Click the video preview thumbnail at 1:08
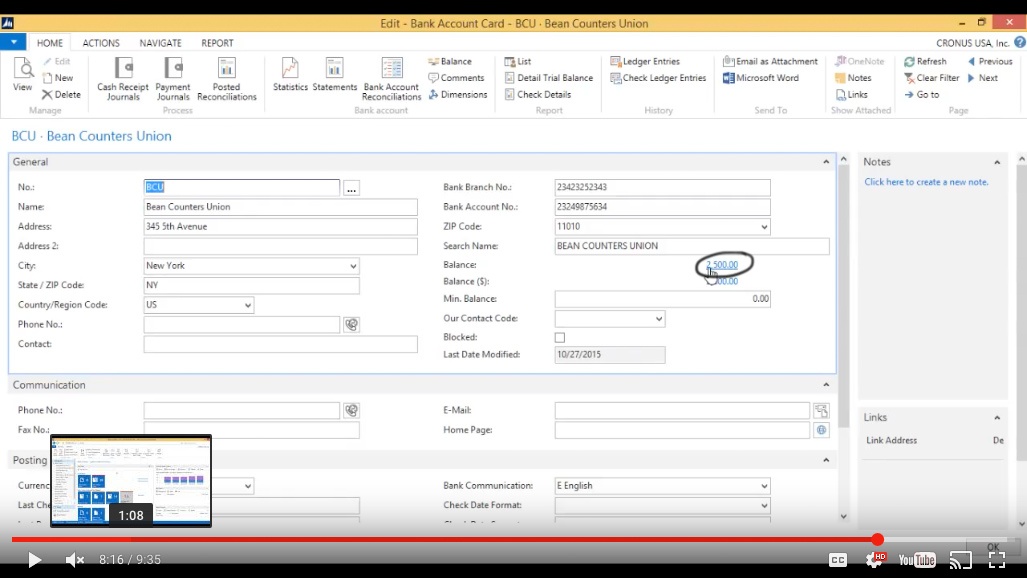This screenshot has width=1027, height=578. pos(131,480)
